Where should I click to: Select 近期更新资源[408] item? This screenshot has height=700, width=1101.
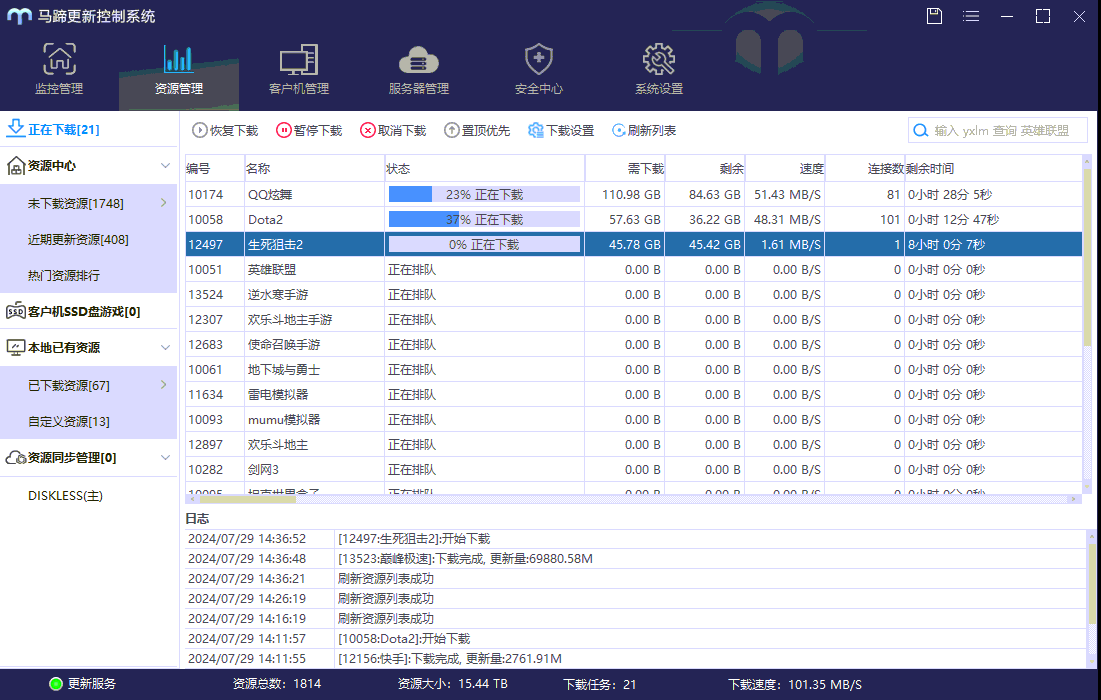pos(78,239)
